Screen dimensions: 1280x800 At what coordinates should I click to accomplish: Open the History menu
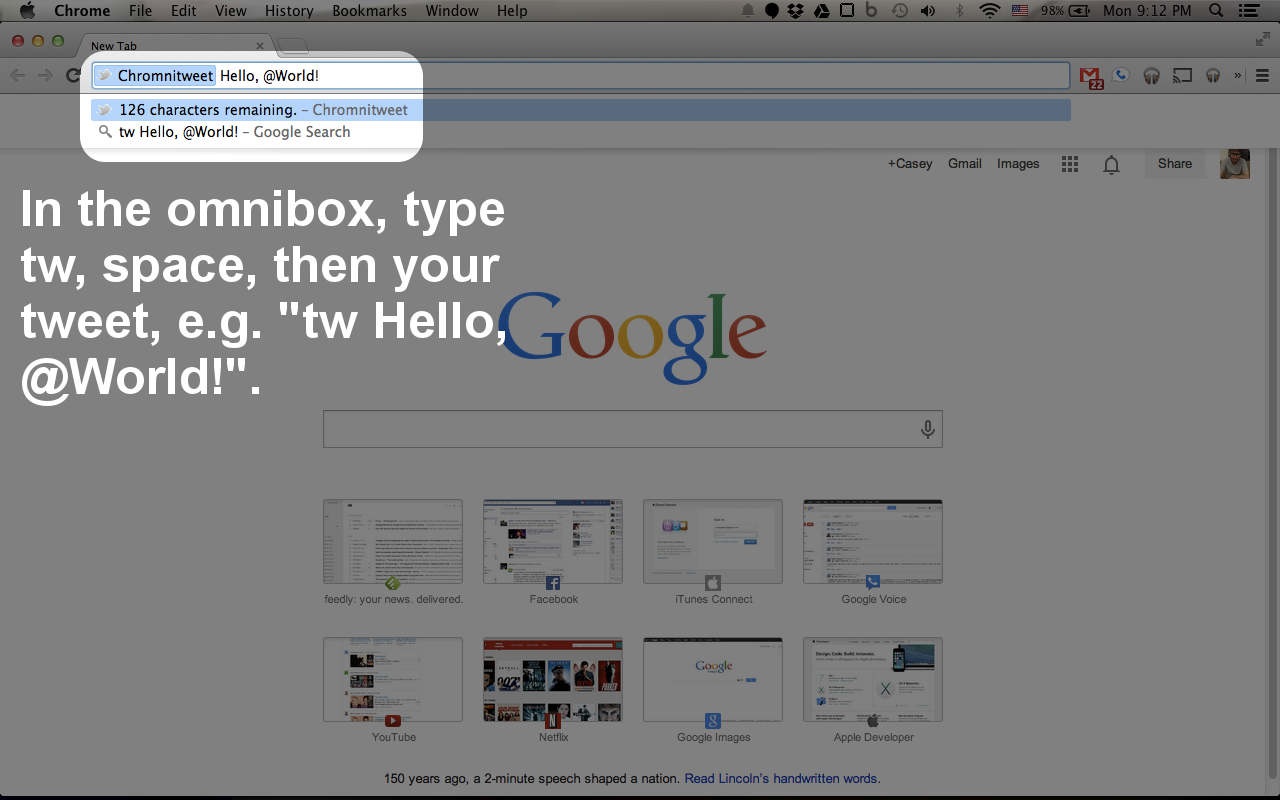[x=289, y=11]
